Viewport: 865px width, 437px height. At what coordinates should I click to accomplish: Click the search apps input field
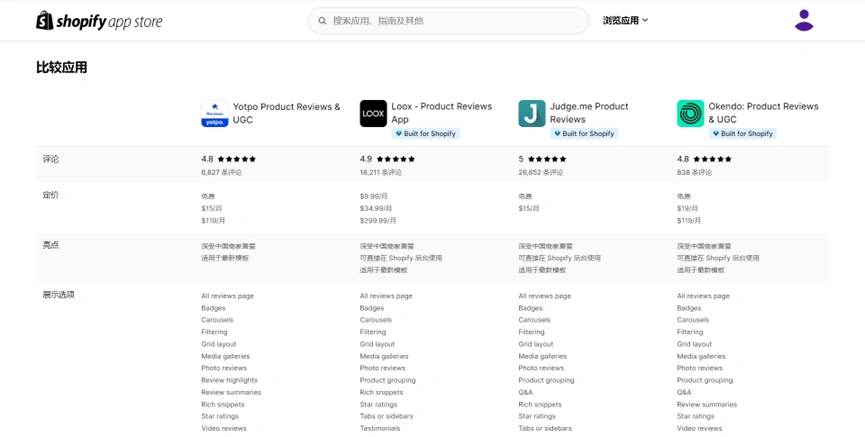(448, 21)
